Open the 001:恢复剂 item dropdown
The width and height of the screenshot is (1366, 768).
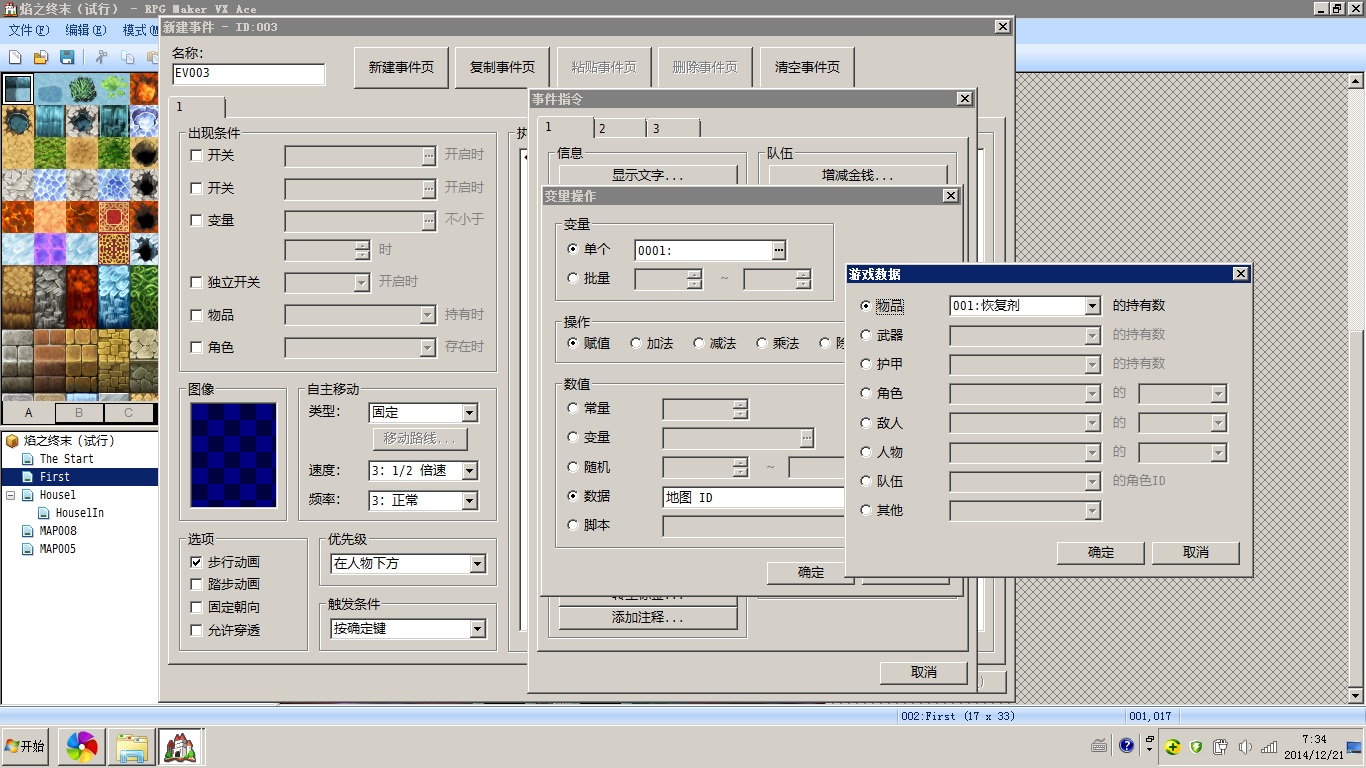tap(1092, 306)
